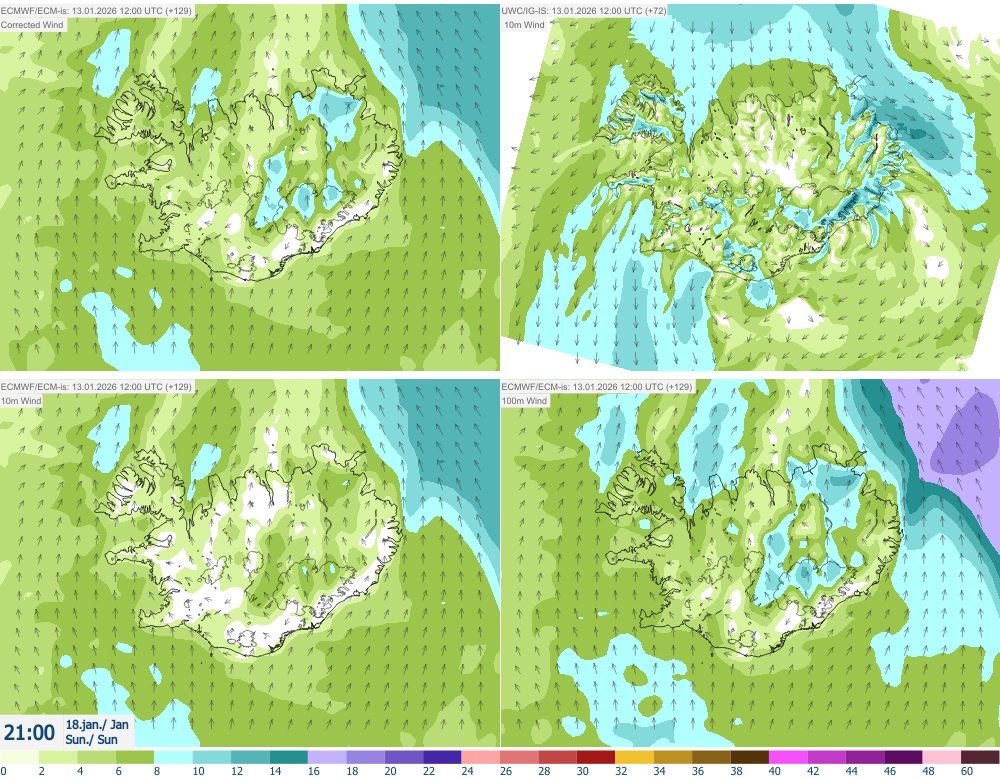Pick the deep plum 46–48 legend swatch

tap(903, 757)
